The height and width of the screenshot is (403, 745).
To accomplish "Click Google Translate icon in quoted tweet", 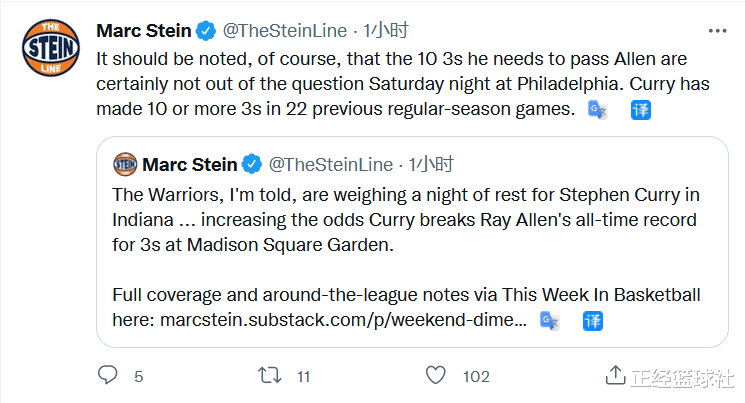I will pos(549,321).
